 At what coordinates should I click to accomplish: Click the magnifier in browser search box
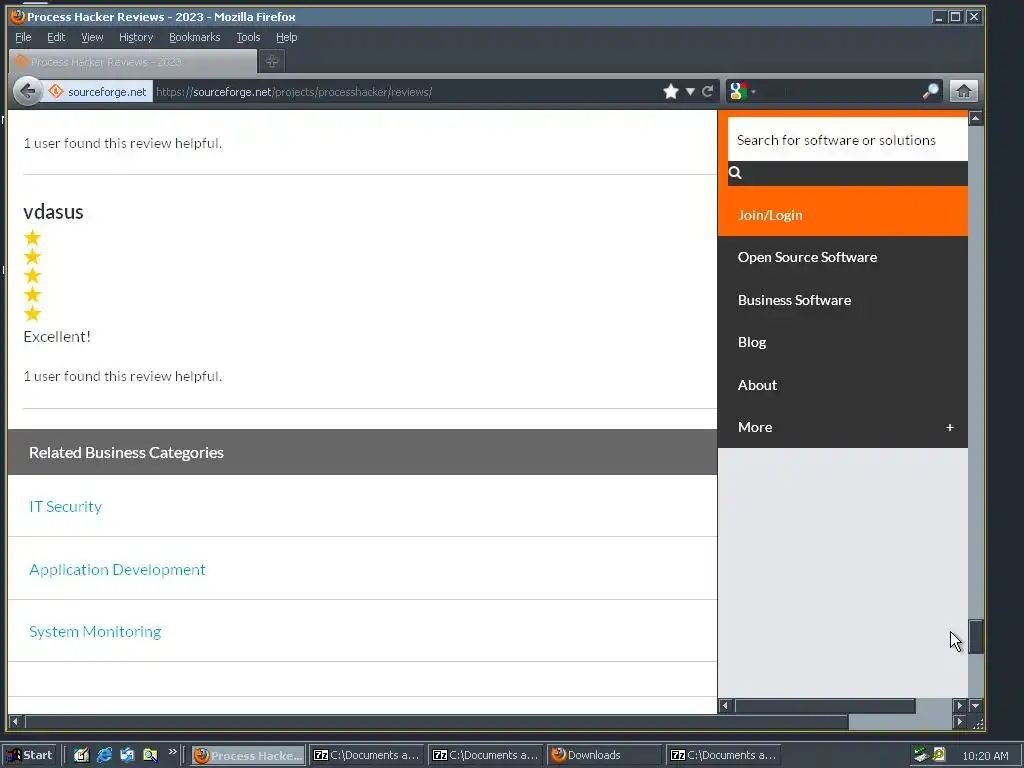pos(931,91)
